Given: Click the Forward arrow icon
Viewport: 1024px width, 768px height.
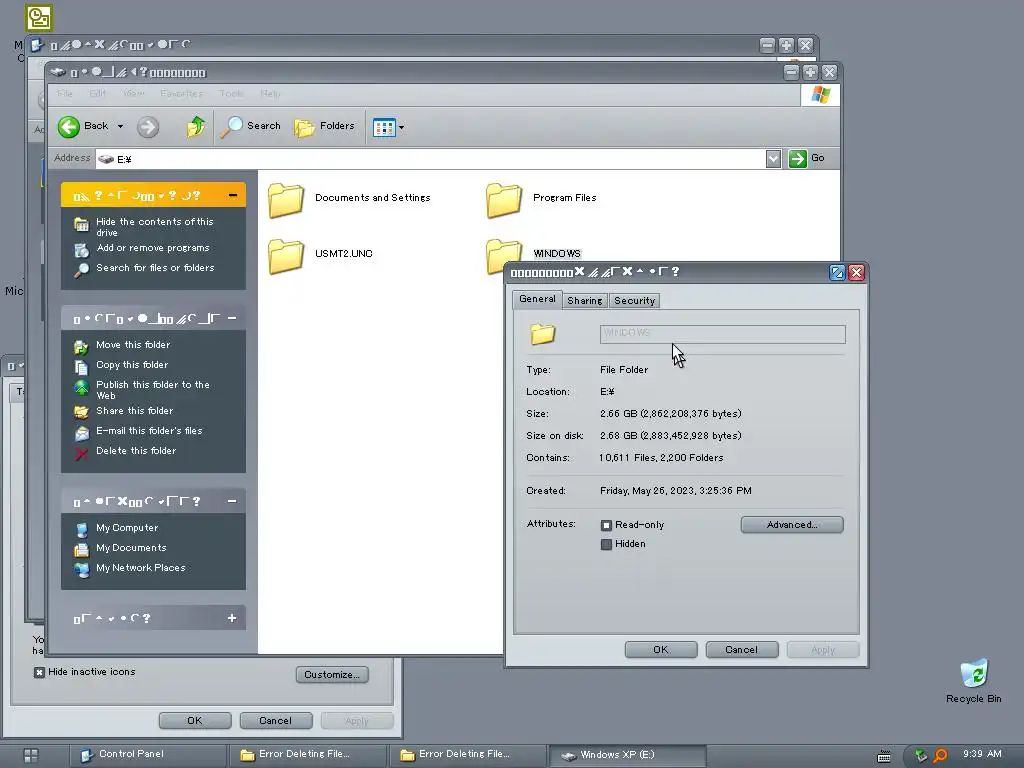Looking at the screenshot, I should (148, 127).
